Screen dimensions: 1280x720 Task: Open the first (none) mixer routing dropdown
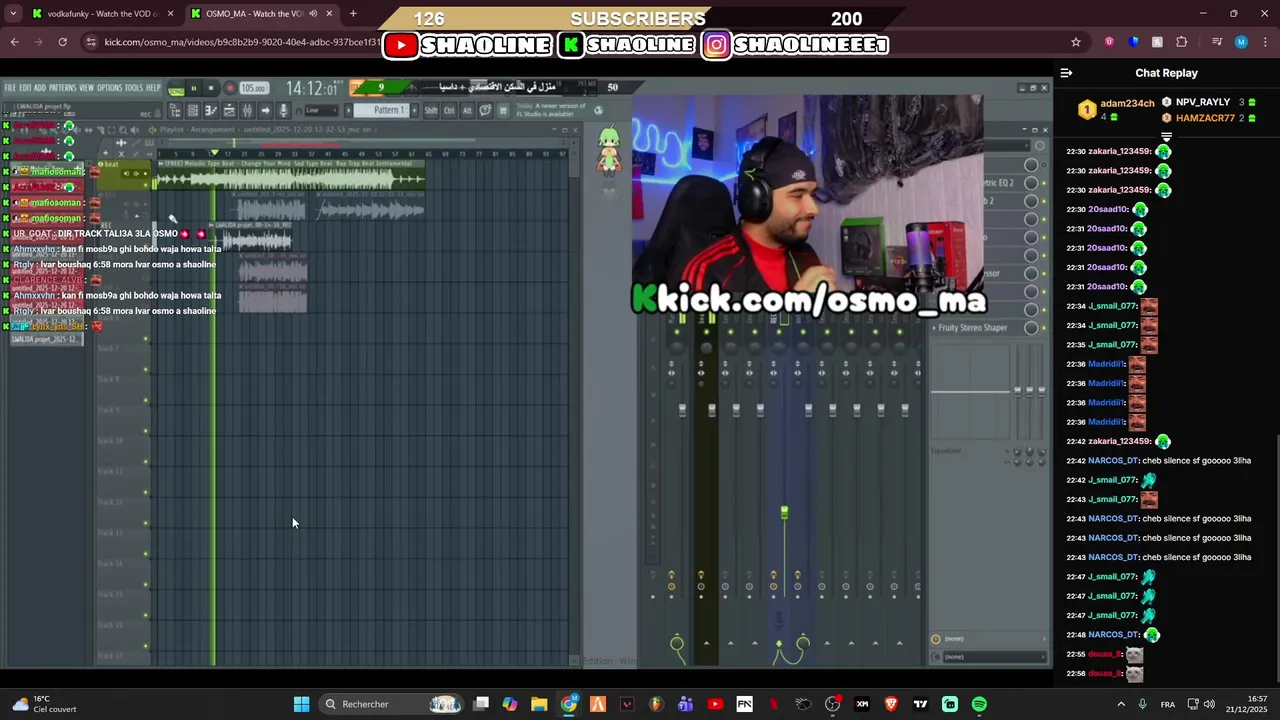point(987,639)
